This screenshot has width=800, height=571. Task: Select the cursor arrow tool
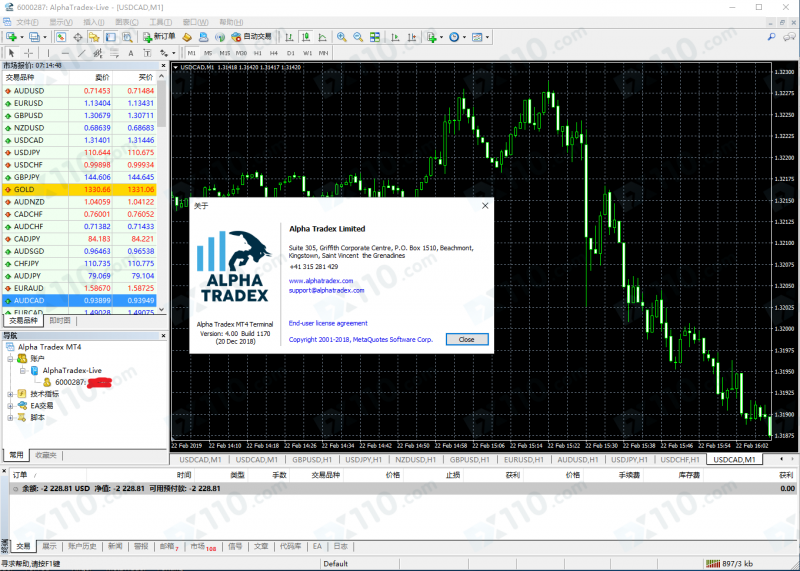(x=12, y=52)
